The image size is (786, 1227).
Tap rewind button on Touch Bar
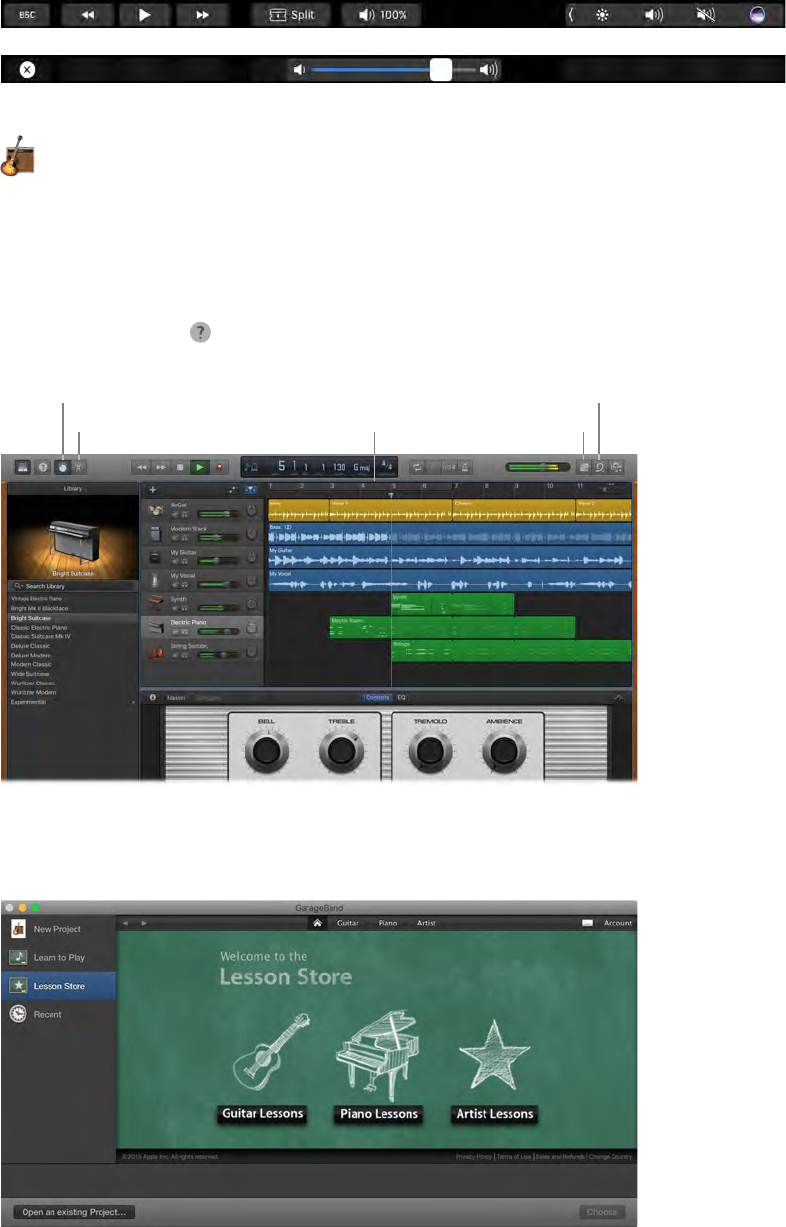point(89,15)
